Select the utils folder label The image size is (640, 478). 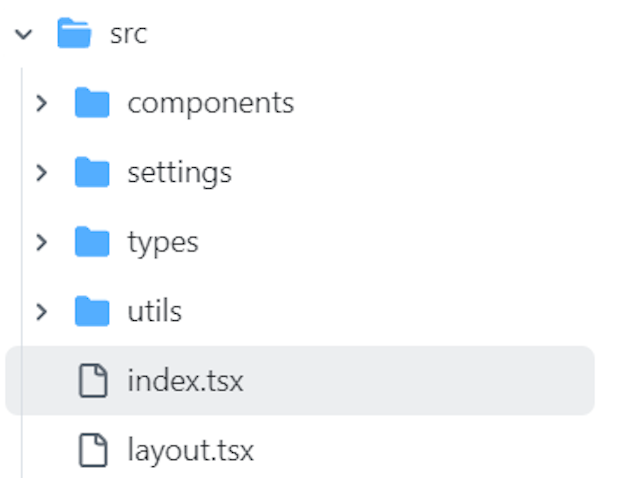tap(154, 311)
